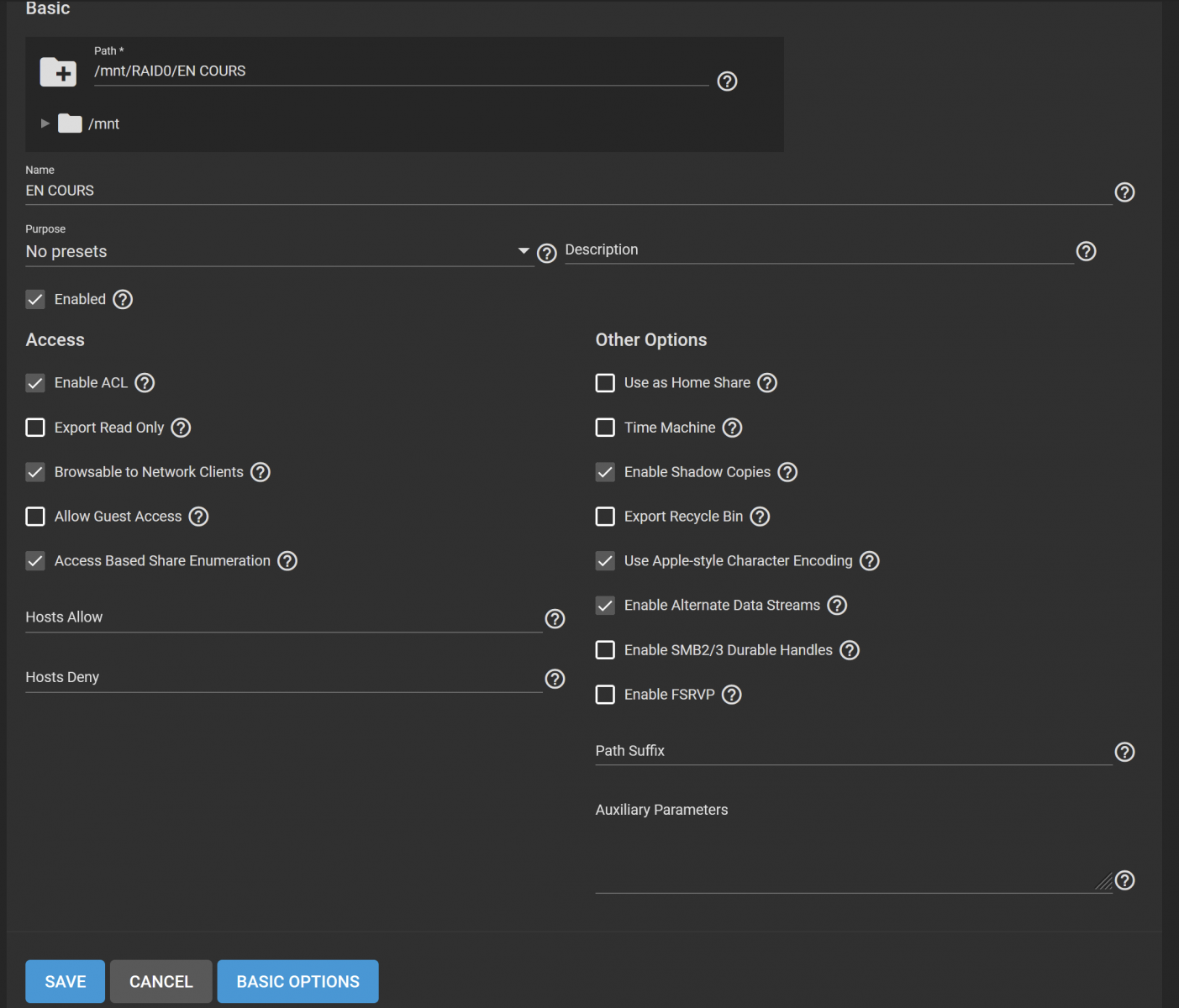Viewport: 1179px width, 1008px height.
Task: Check Enable SMB2/3 Durable Handles
Action: [x=605, y=650]
